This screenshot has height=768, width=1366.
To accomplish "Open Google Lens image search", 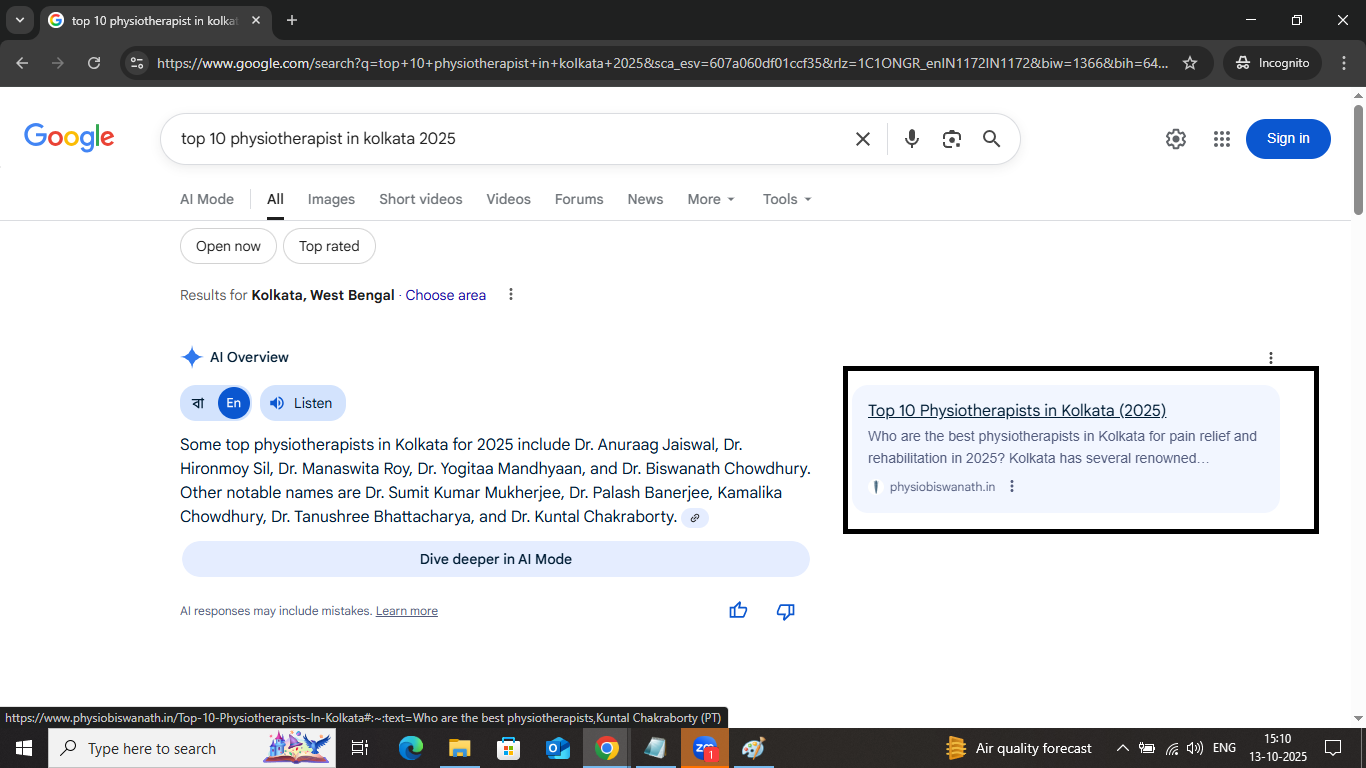I will point(951,139).
